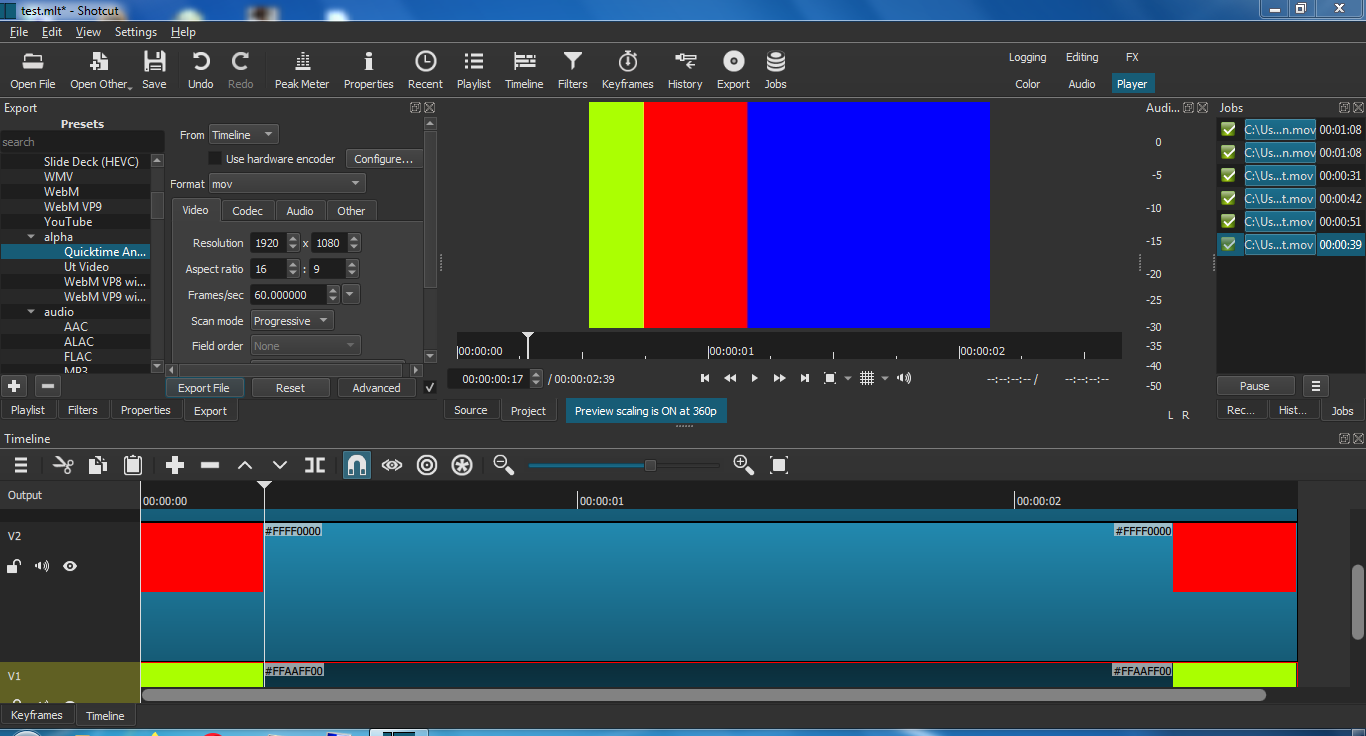Viewport: 1366px width, 736px height.
Task: Collapse the audio preset group
Action: tap(30, 312)
